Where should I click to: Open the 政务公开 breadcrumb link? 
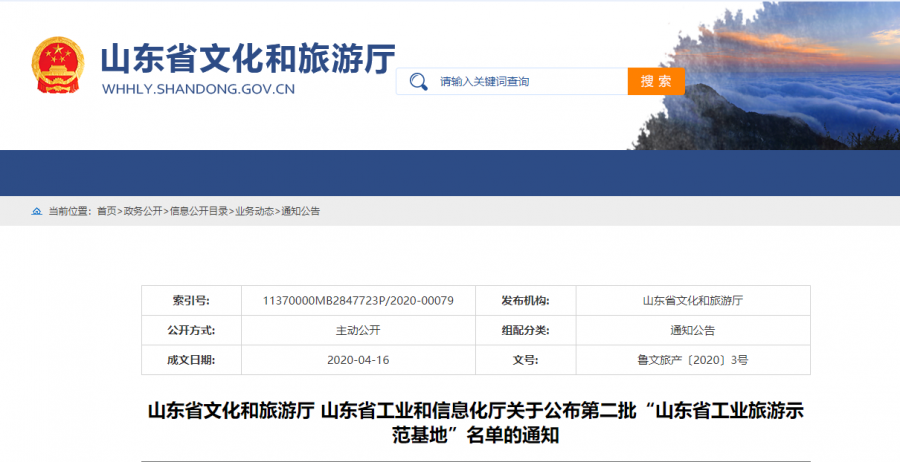pos(143,211)
